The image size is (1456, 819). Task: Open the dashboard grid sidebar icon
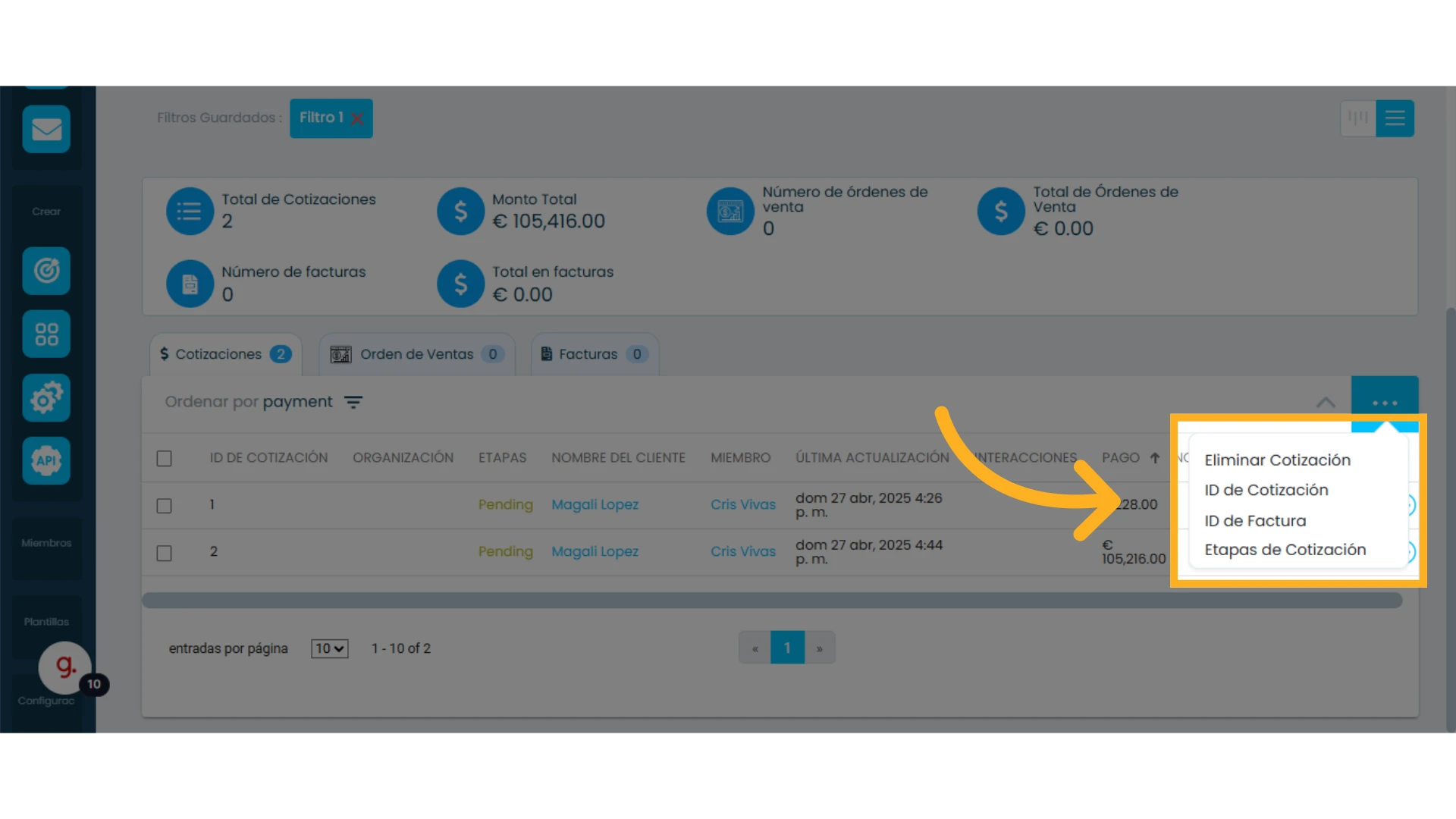(x=46, y=334)
